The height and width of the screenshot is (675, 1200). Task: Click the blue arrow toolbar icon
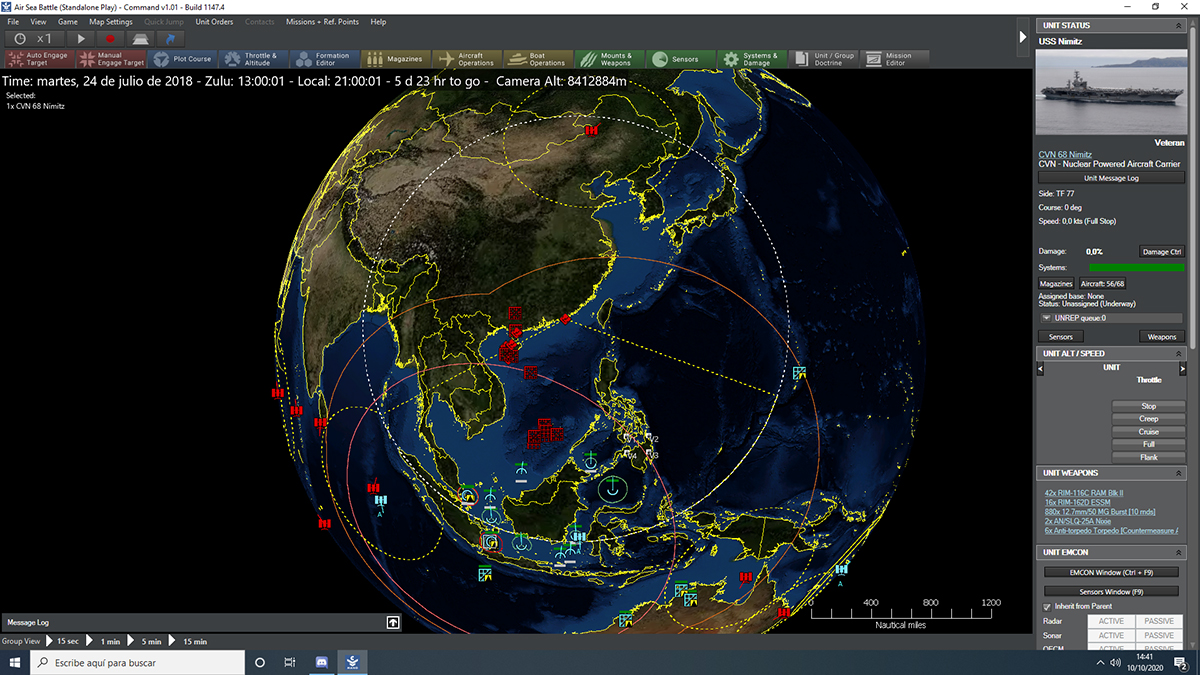[x=170, y=38]
